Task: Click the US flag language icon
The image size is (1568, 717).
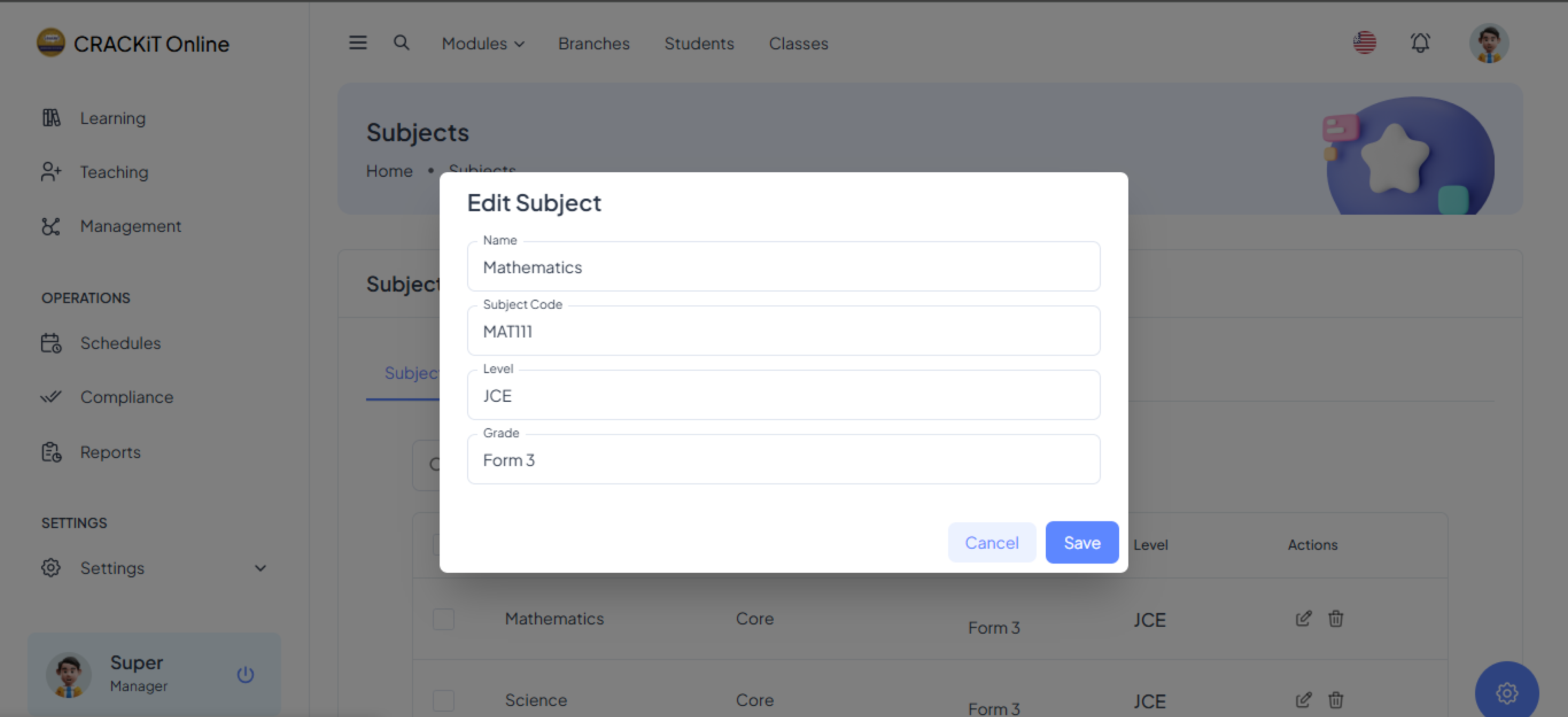Action: pos(1364,42)
